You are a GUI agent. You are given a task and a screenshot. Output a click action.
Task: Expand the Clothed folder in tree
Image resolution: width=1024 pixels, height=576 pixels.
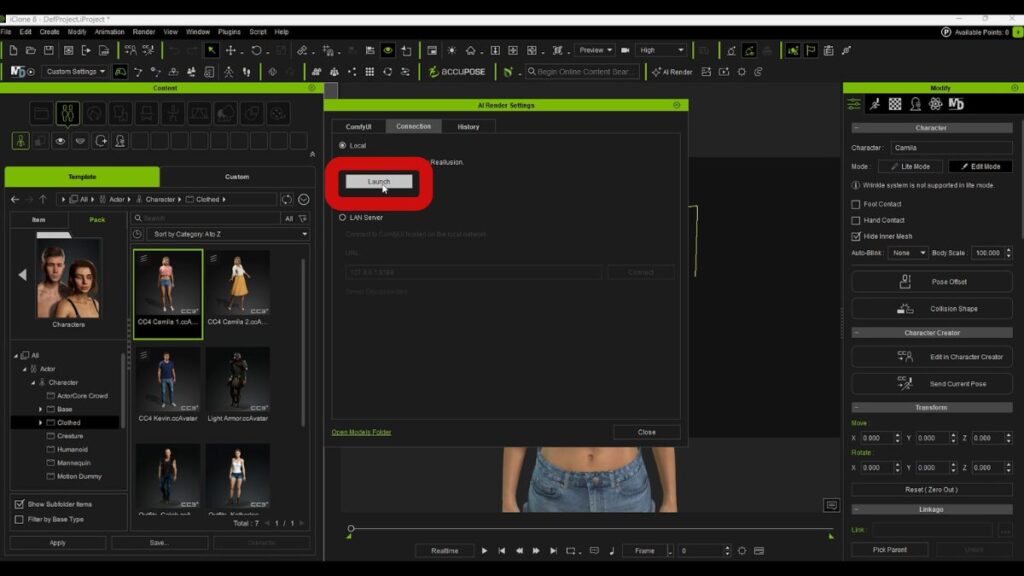pos(40,423)
